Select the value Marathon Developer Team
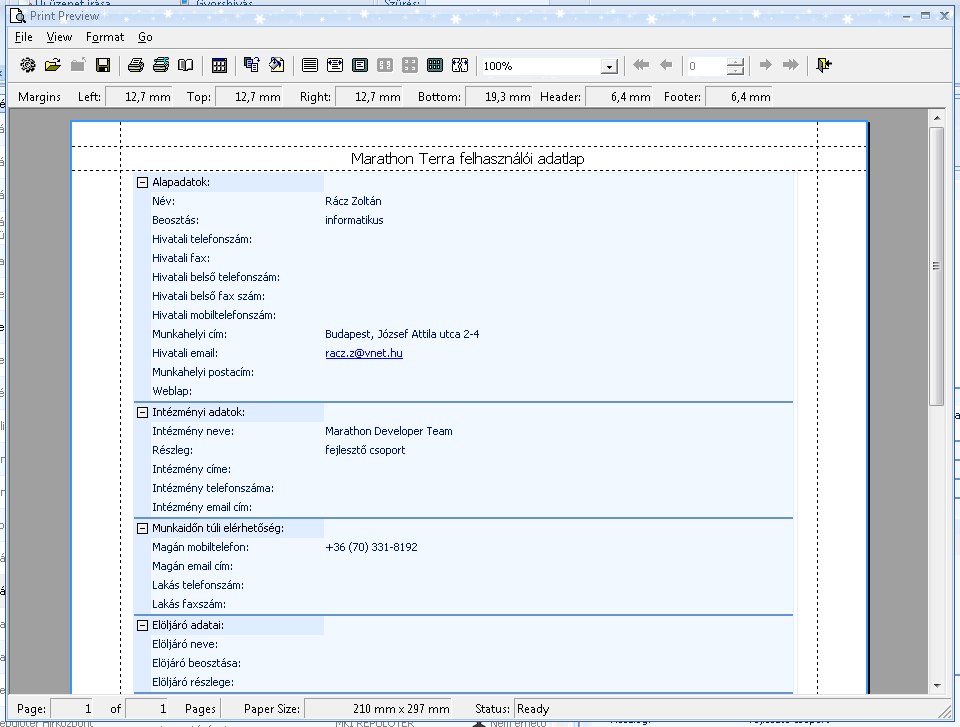 coord(389,431)
